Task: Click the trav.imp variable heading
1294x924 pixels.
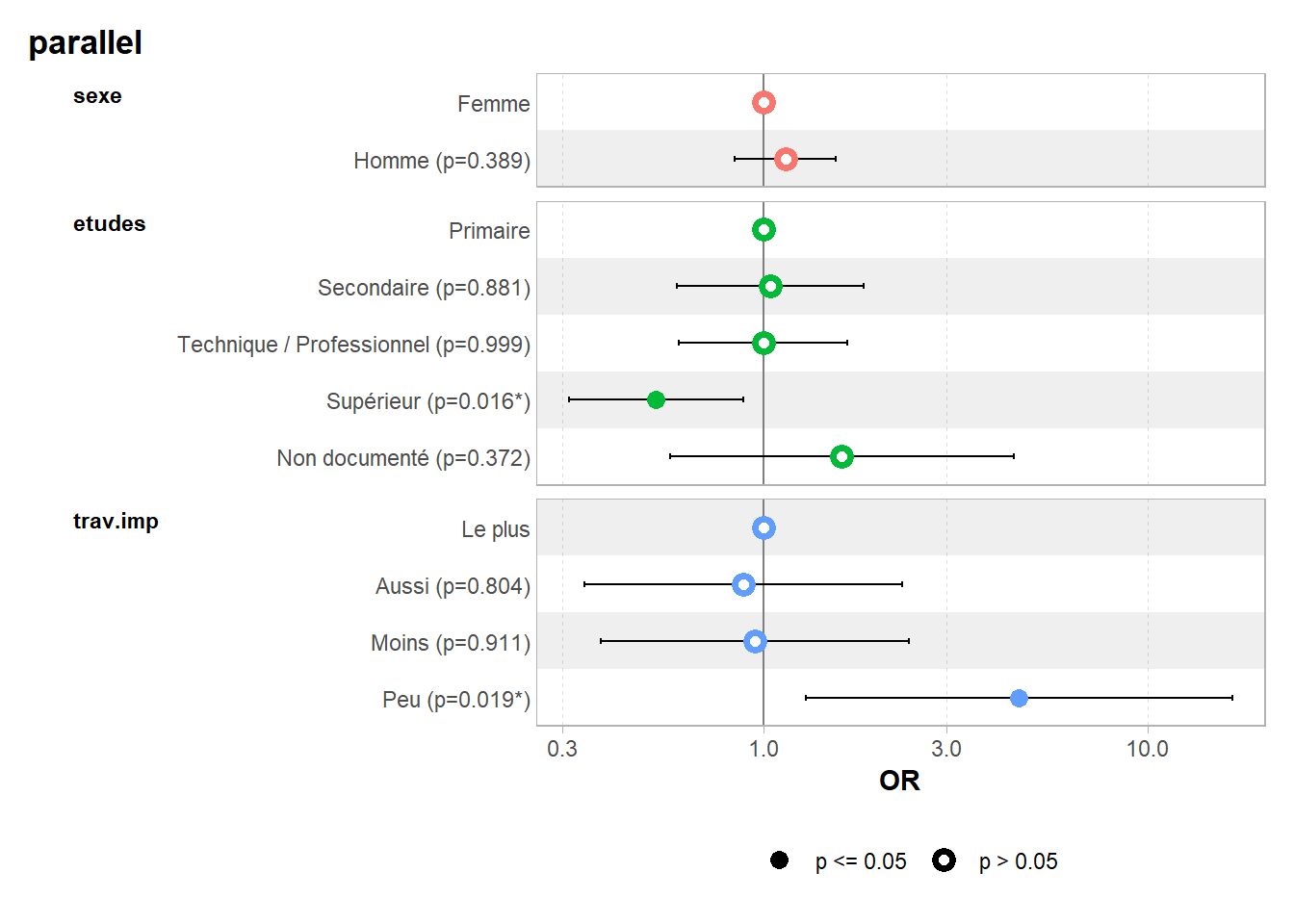Action: [116, 522]
